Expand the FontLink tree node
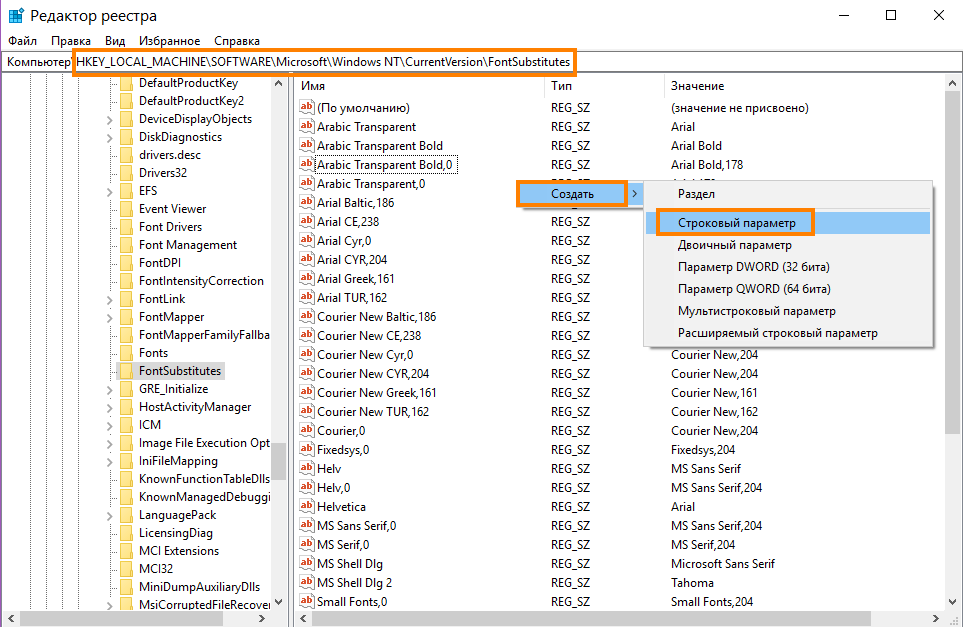This screenshot has height=627, width=963. tap(109, 300)
